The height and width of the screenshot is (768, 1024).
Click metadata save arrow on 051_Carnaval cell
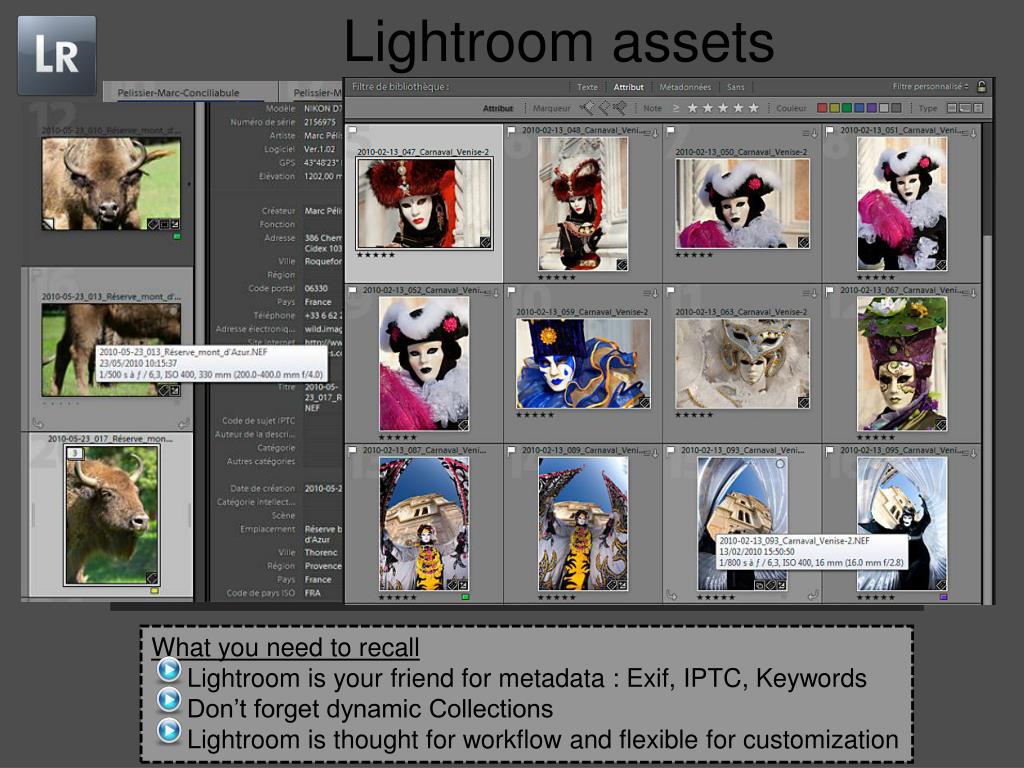(970, 133)
